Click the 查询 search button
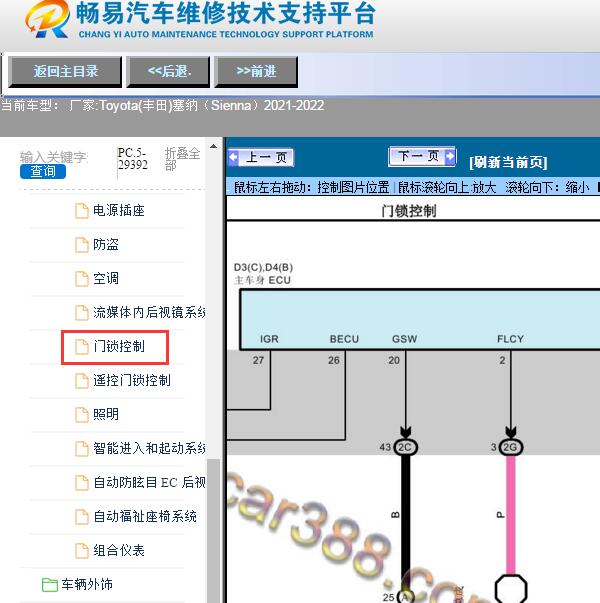 pyautogui.click(x=43, y=171)
